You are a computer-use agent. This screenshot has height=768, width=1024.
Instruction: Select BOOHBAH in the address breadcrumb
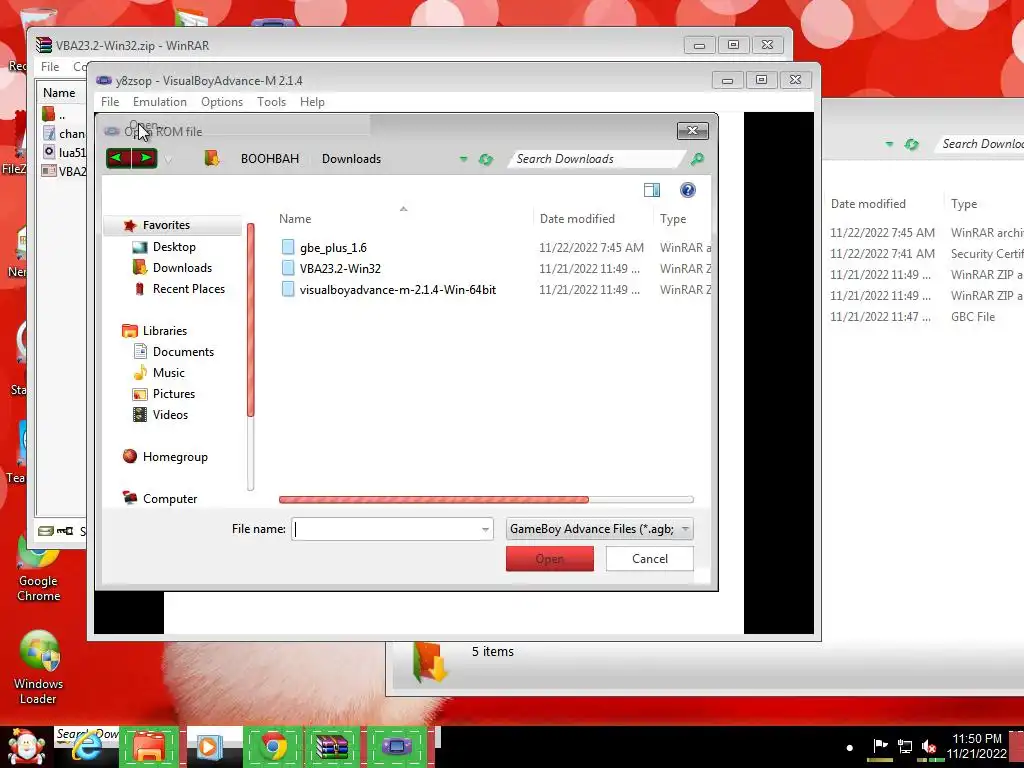[270, 159]
